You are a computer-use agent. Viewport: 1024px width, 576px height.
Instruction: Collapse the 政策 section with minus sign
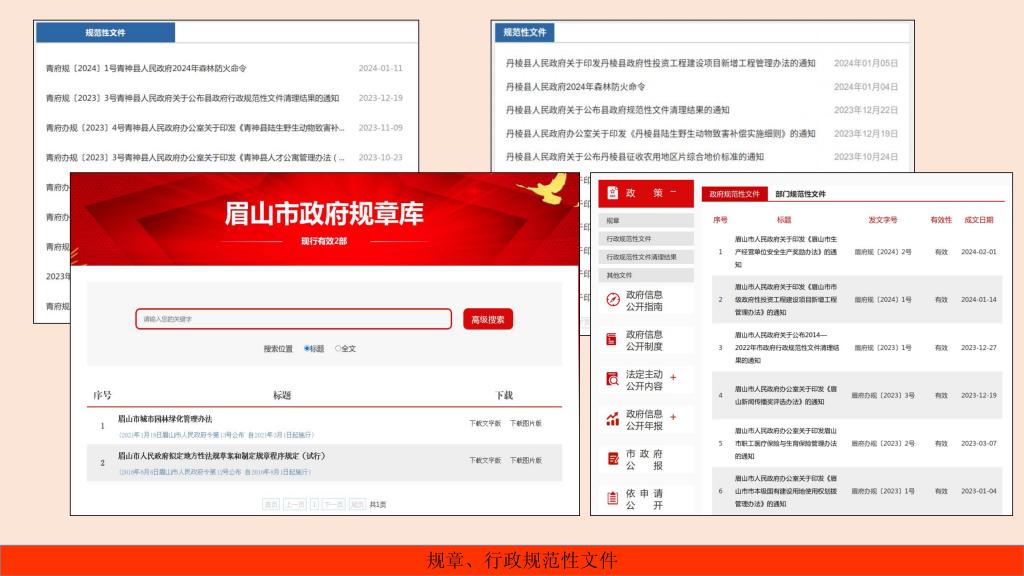coord(673,192)
